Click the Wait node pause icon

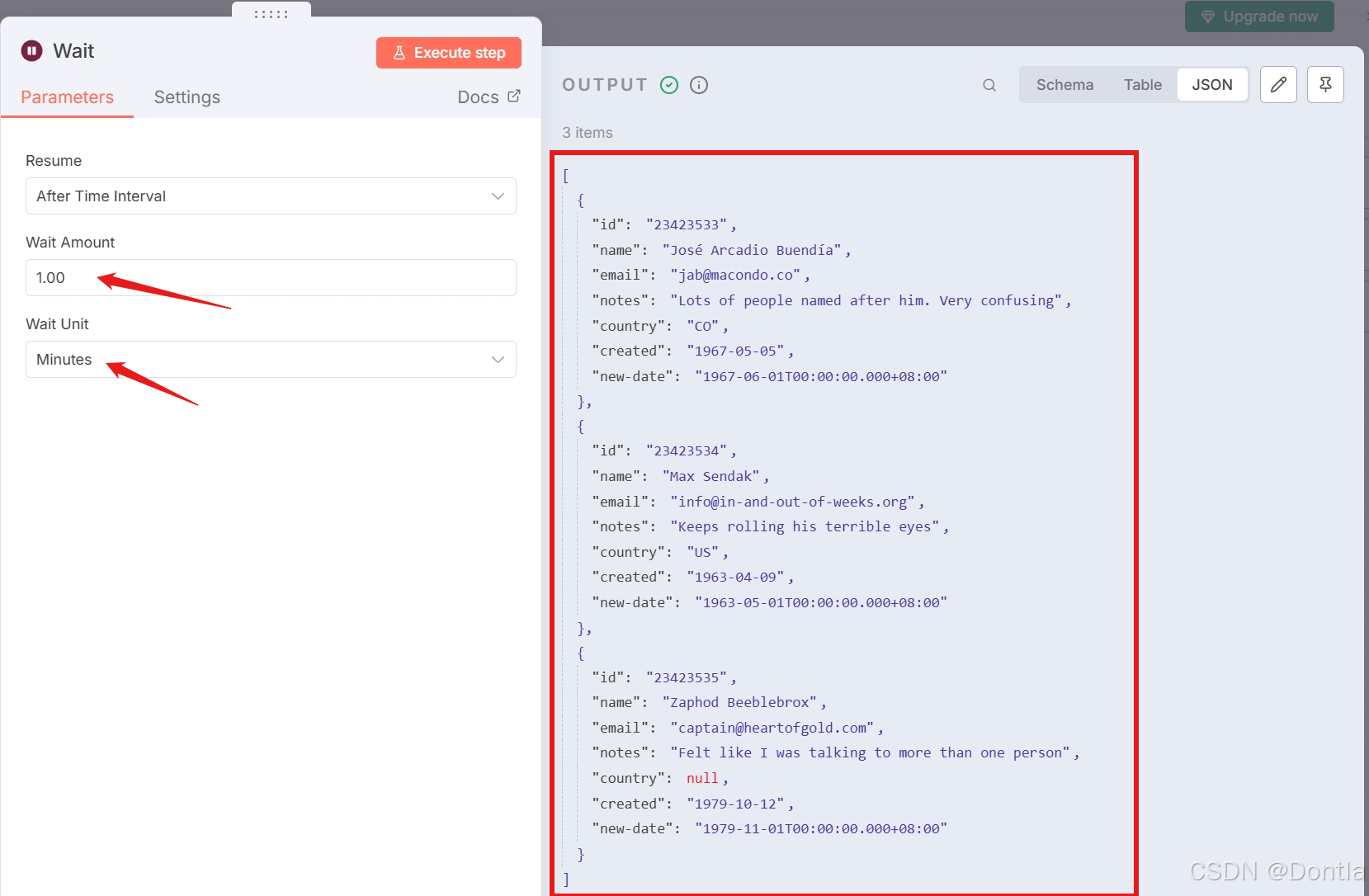click(31, 51)
